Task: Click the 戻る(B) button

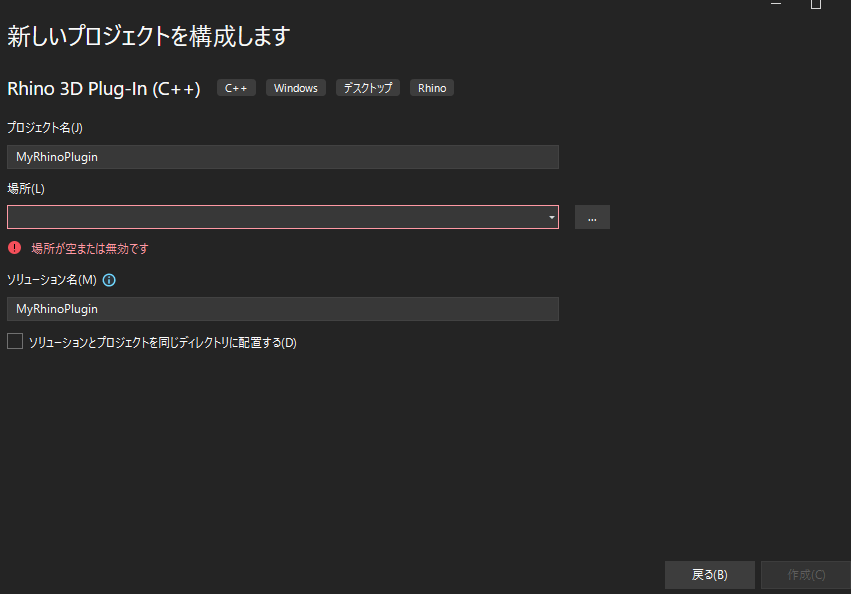Action: [709, 574]
